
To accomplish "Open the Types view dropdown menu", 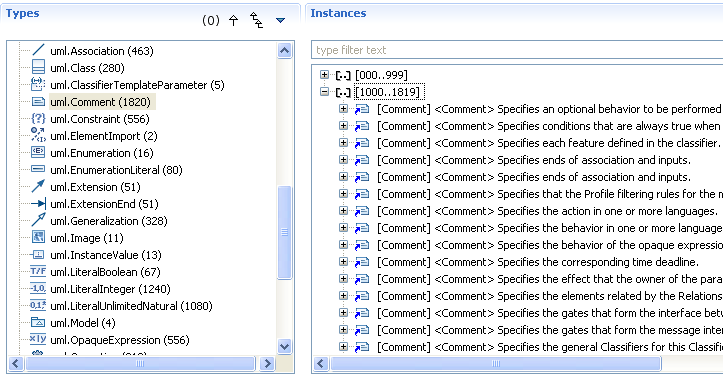I will pyautogui.click(x=280, y=20).
